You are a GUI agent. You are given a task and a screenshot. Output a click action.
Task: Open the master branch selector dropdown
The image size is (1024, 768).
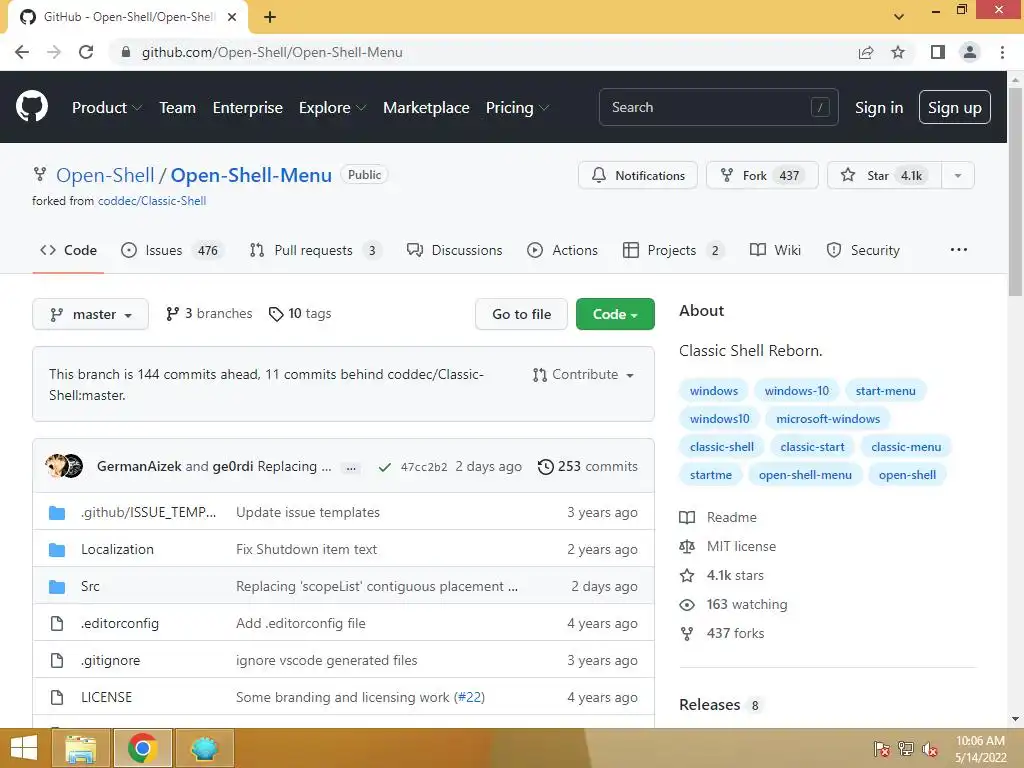pyautogui.click(x=90, y=314)
